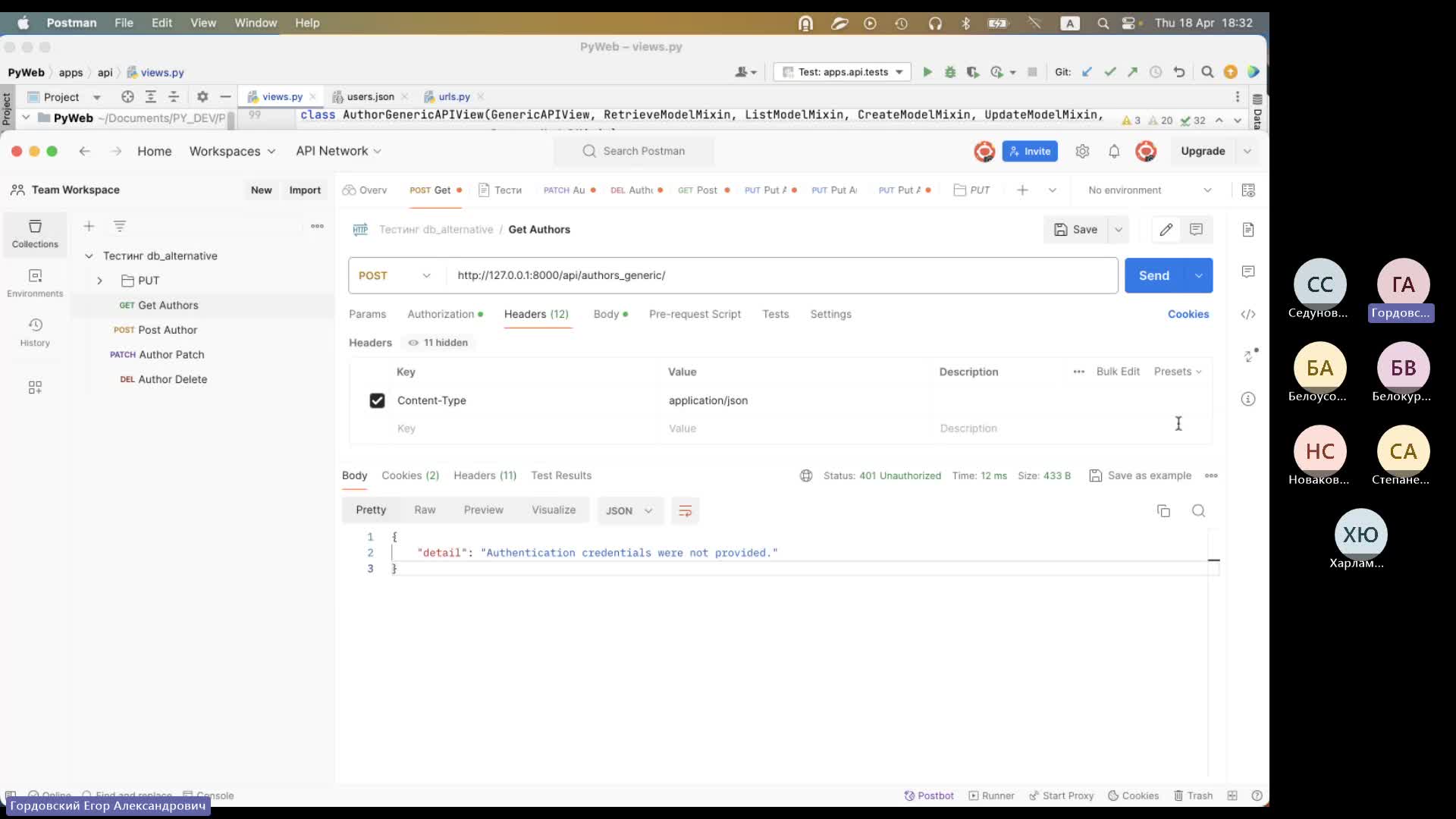This screenshot has height=819, width=1456.
Task: Open tabs overflow chevron dropdown
Action: 1053,190
